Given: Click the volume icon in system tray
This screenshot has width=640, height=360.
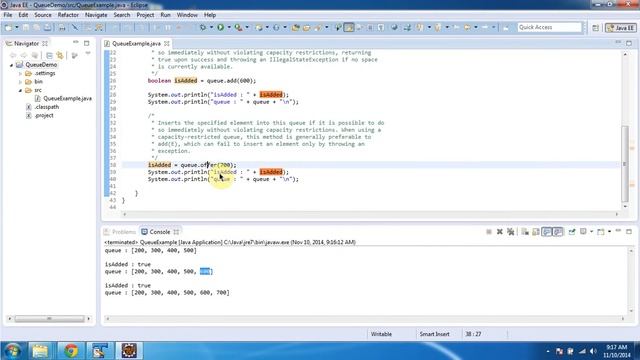Looking at the screenshot, I should (x=593, y=351).
